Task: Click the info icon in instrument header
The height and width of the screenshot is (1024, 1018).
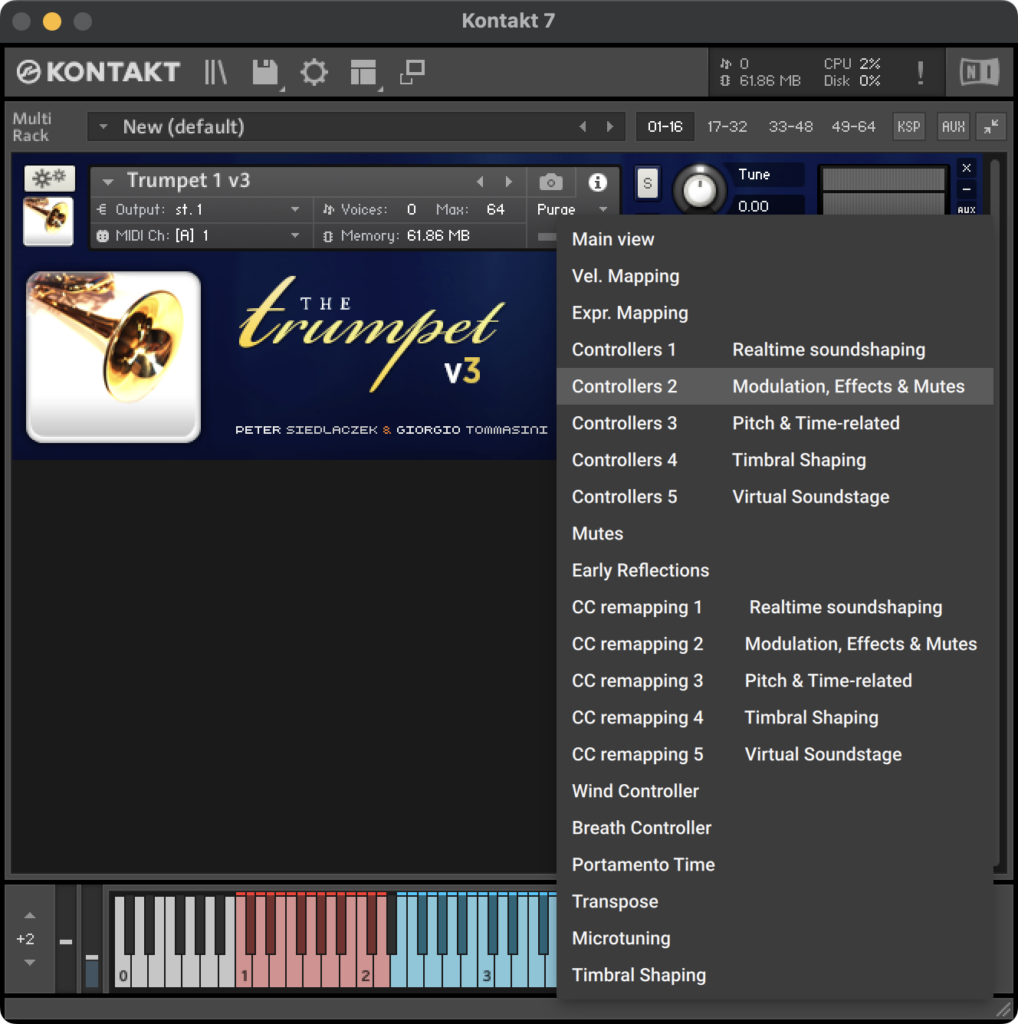Action: click(597, 182)
